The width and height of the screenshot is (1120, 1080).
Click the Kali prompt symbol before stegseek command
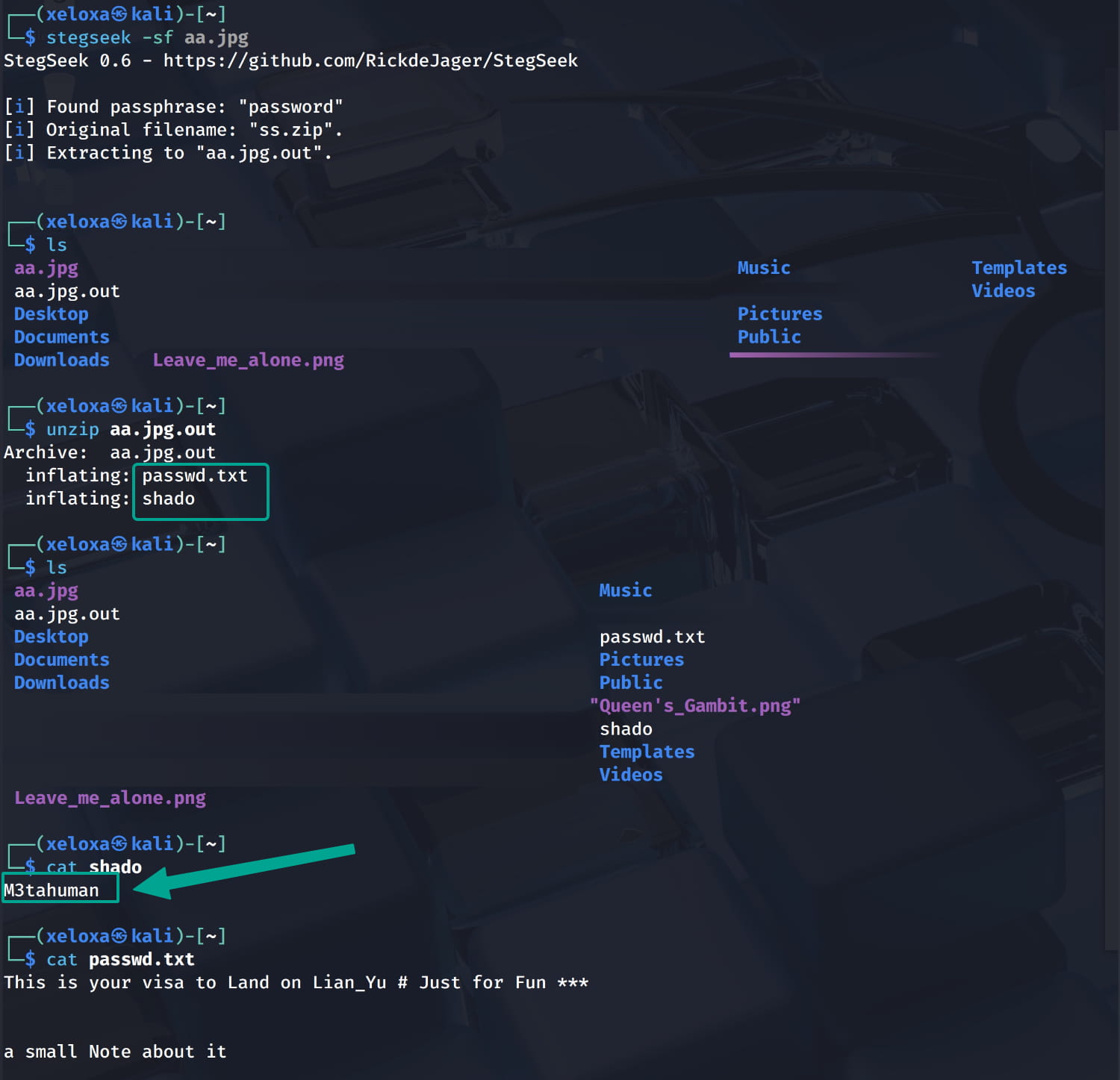coord(30,37)
